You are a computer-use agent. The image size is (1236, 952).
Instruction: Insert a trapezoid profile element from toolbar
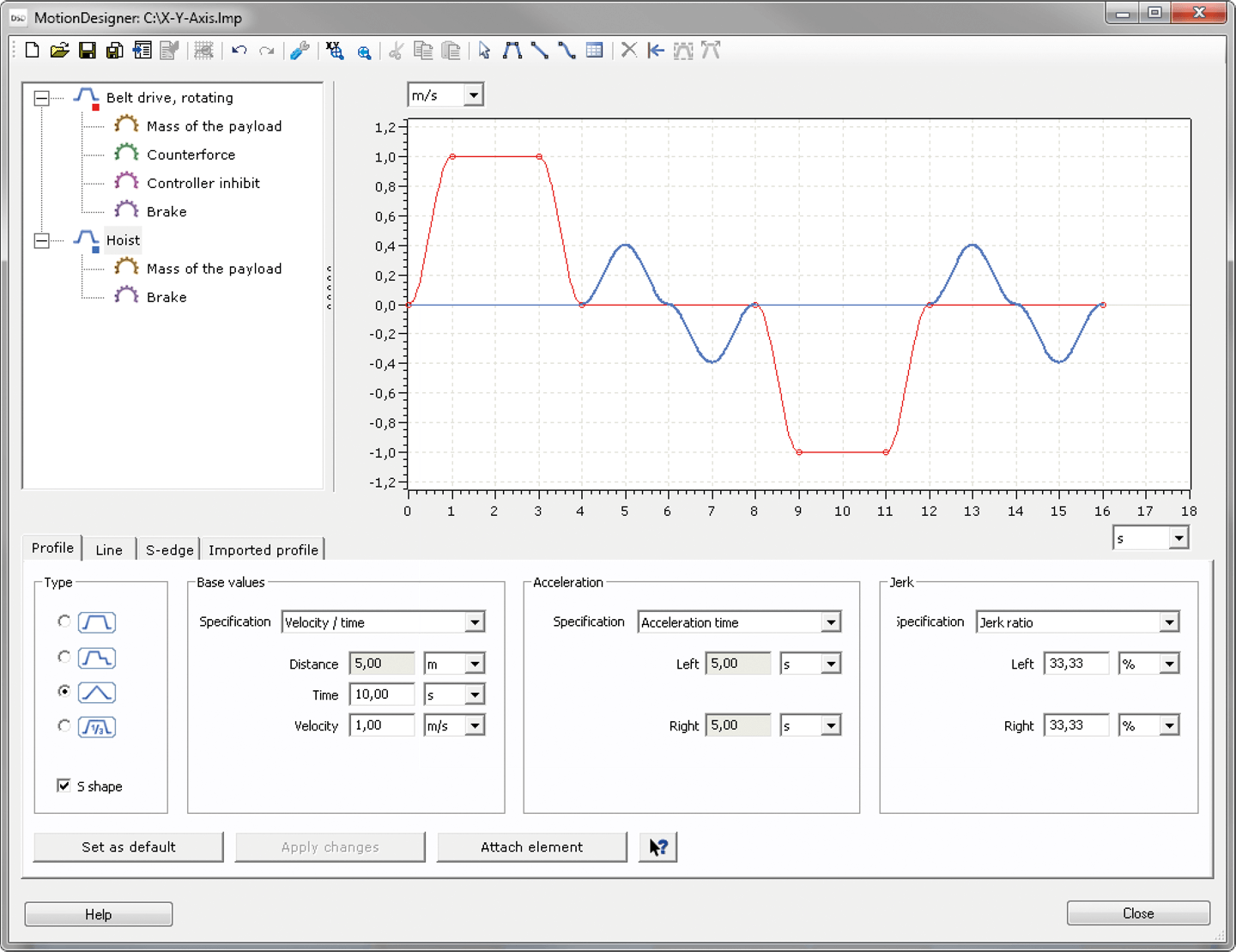512,51
